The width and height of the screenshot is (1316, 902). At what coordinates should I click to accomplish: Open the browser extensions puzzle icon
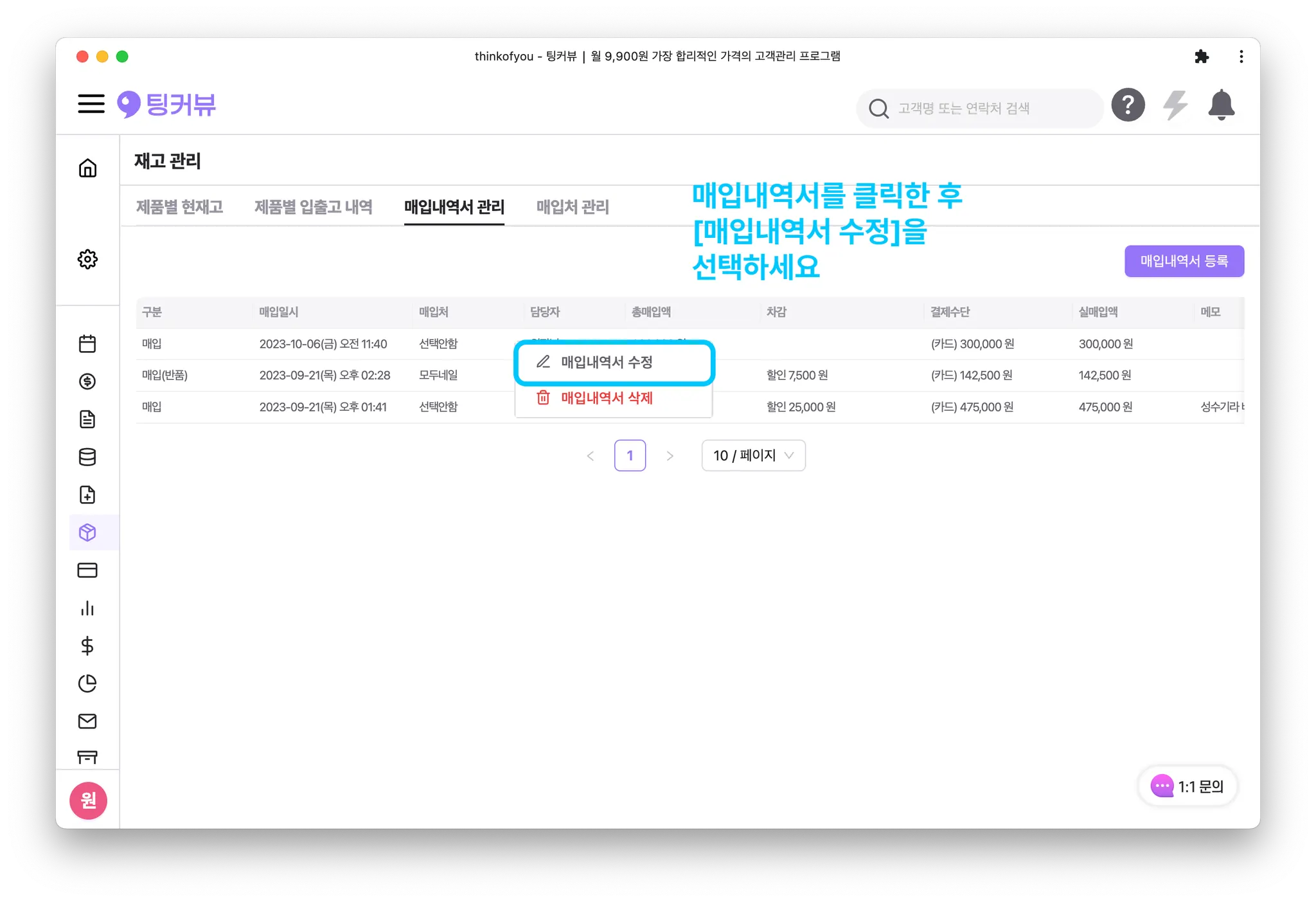click(x=1201, y=57)
